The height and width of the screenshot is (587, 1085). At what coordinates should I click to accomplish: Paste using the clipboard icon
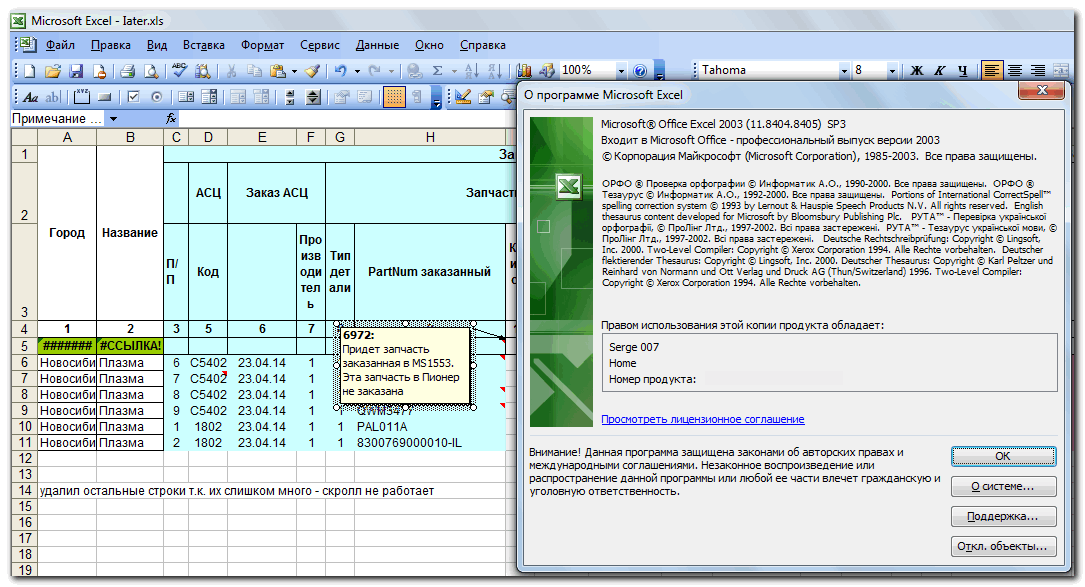[278, 71]
